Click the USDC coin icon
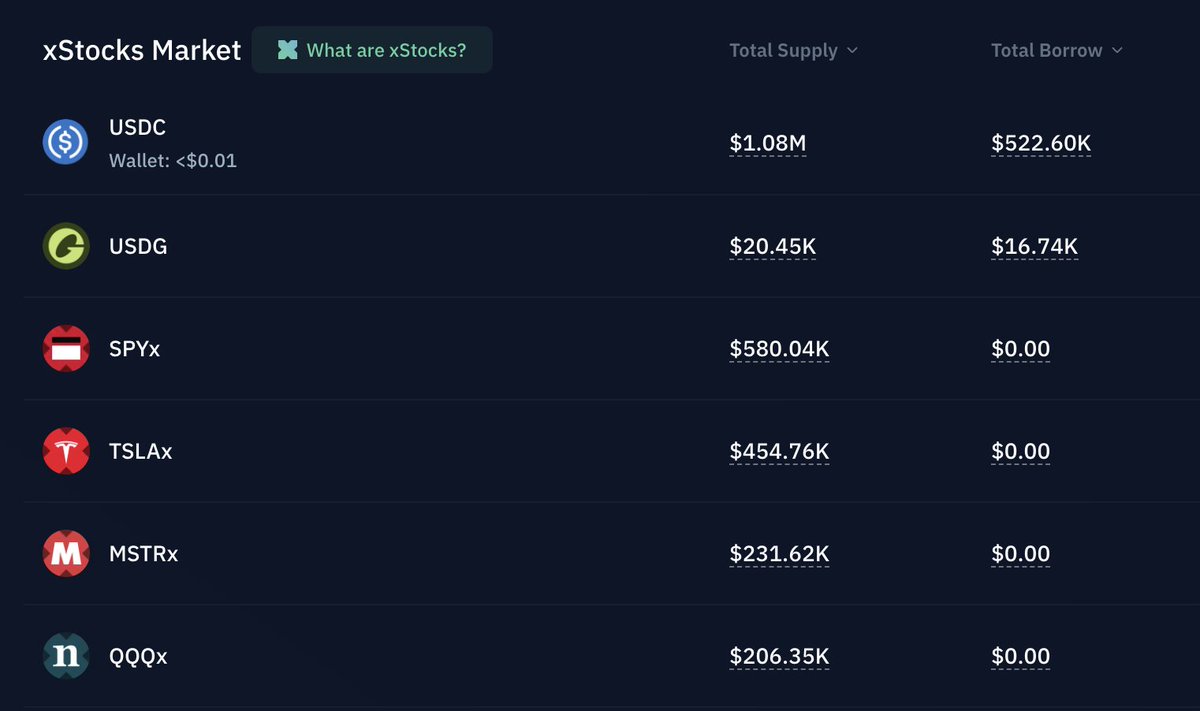The width and height of the screenshot is (1200, 711). (x=66, y=143)
